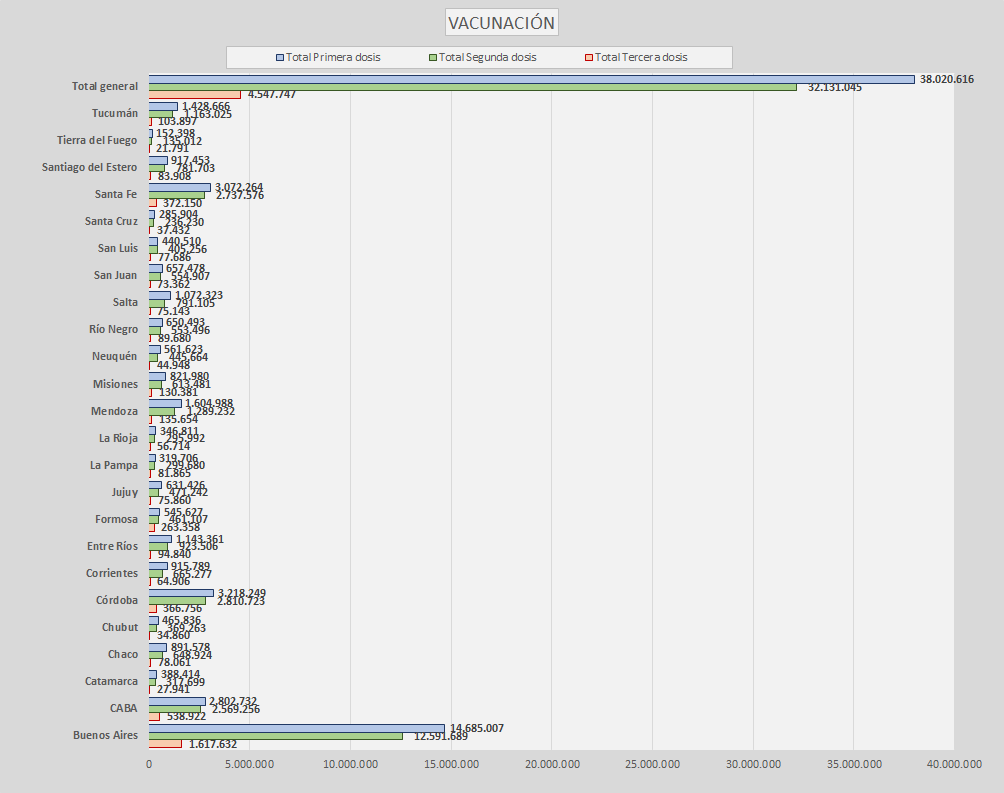The image size is (1004, 793).
Task: Click the 35.000.000 x-axis tick label
Action: coord(854,764)
